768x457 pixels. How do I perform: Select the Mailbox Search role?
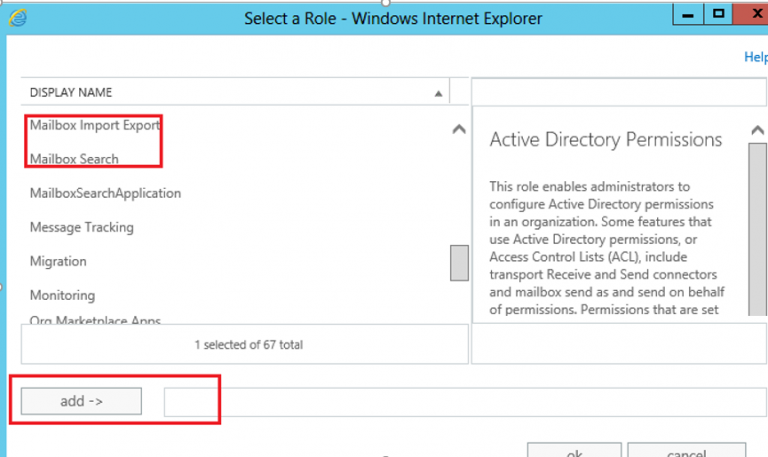[74, 159]
